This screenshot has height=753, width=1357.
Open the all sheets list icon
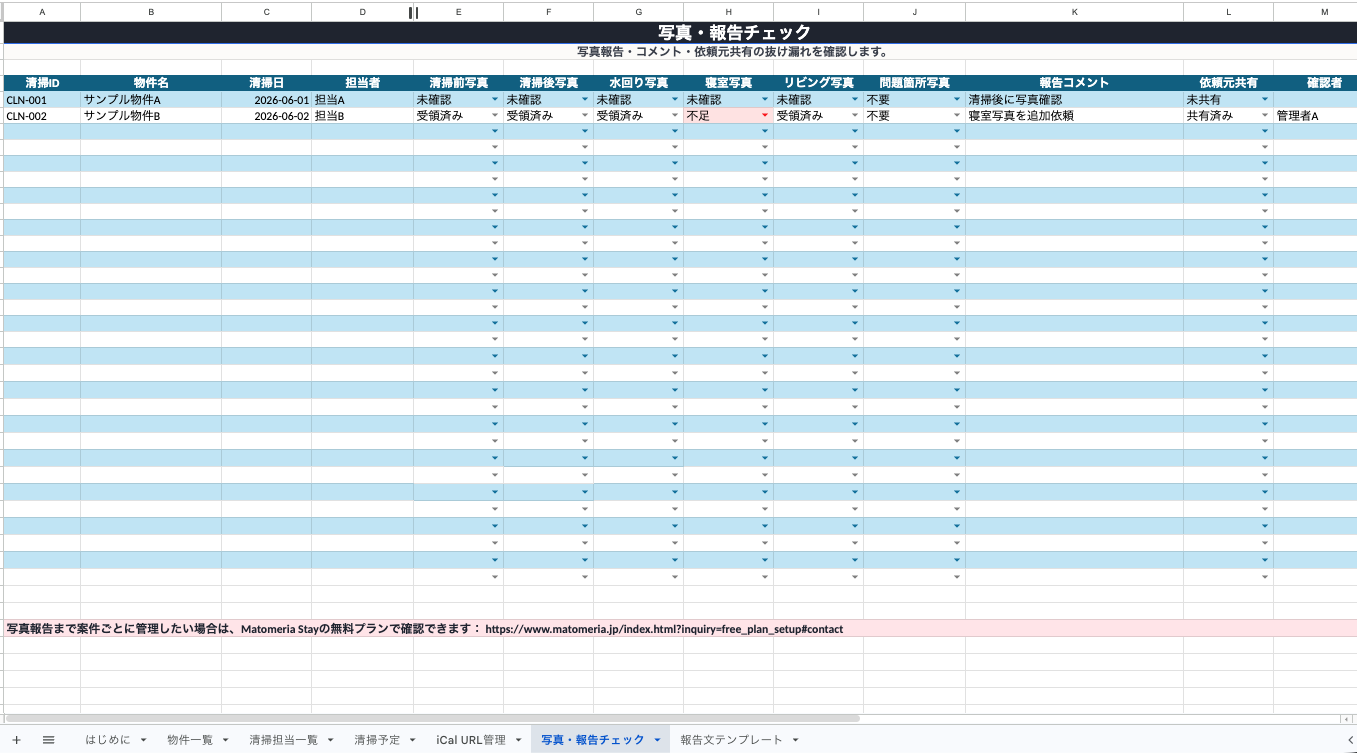[x=48, y=740]
